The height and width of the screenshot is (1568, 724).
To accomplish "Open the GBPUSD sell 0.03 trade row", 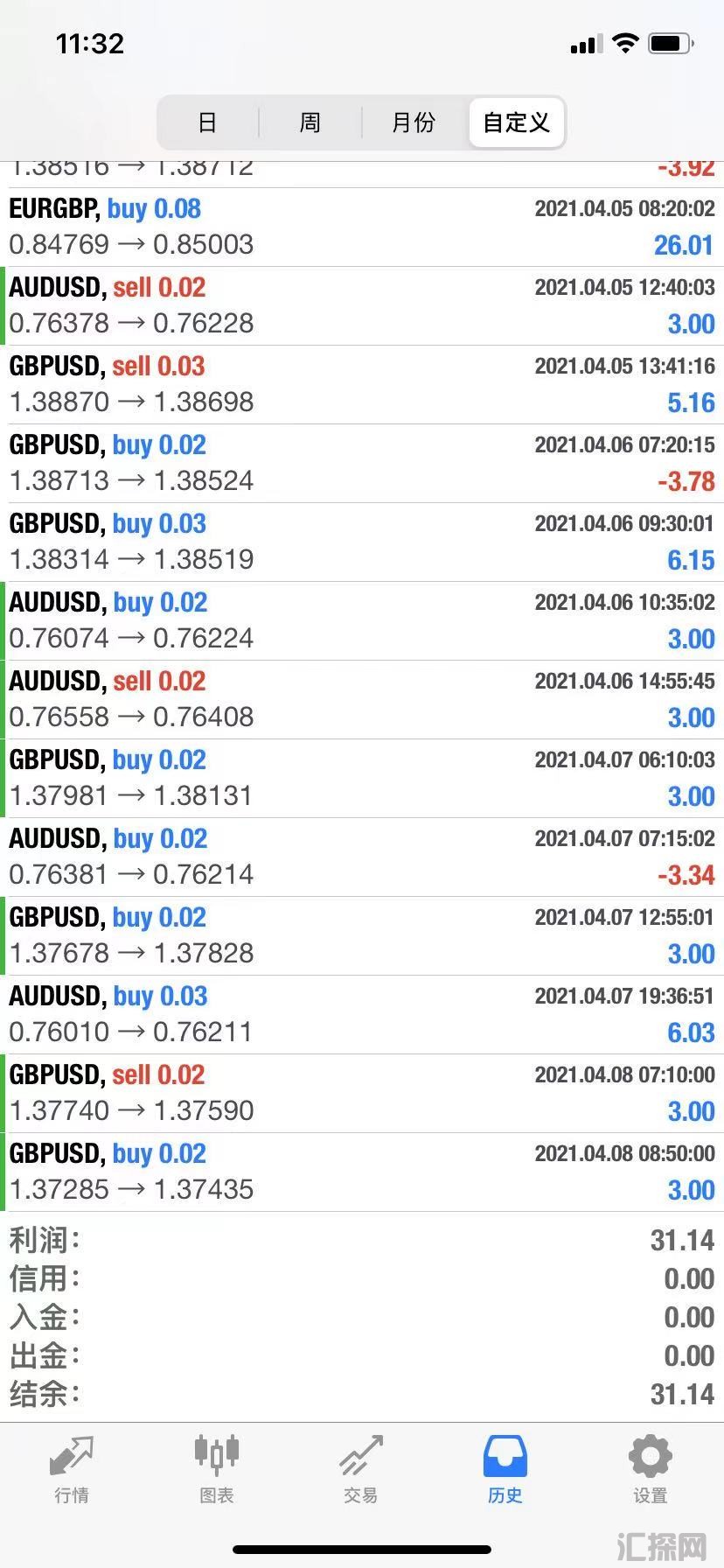I will [362, 384].
